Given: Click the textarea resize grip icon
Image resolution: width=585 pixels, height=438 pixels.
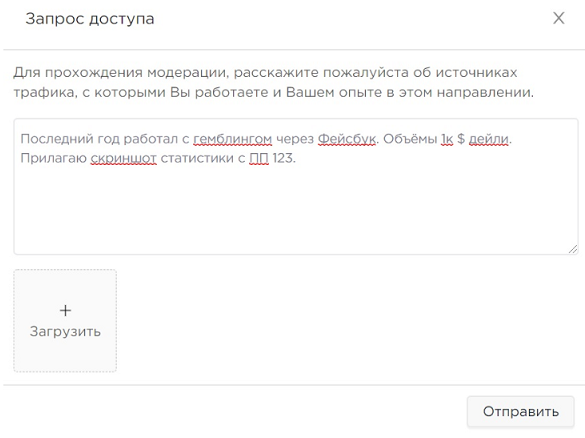Looking at the screenshot, I should [573, 249].
